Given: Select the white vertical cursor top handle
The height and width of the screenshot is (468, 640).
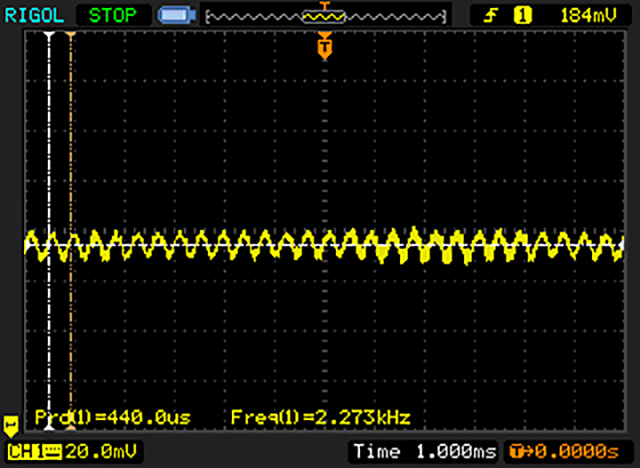Looking at the screenshot, I should [49, 36].
